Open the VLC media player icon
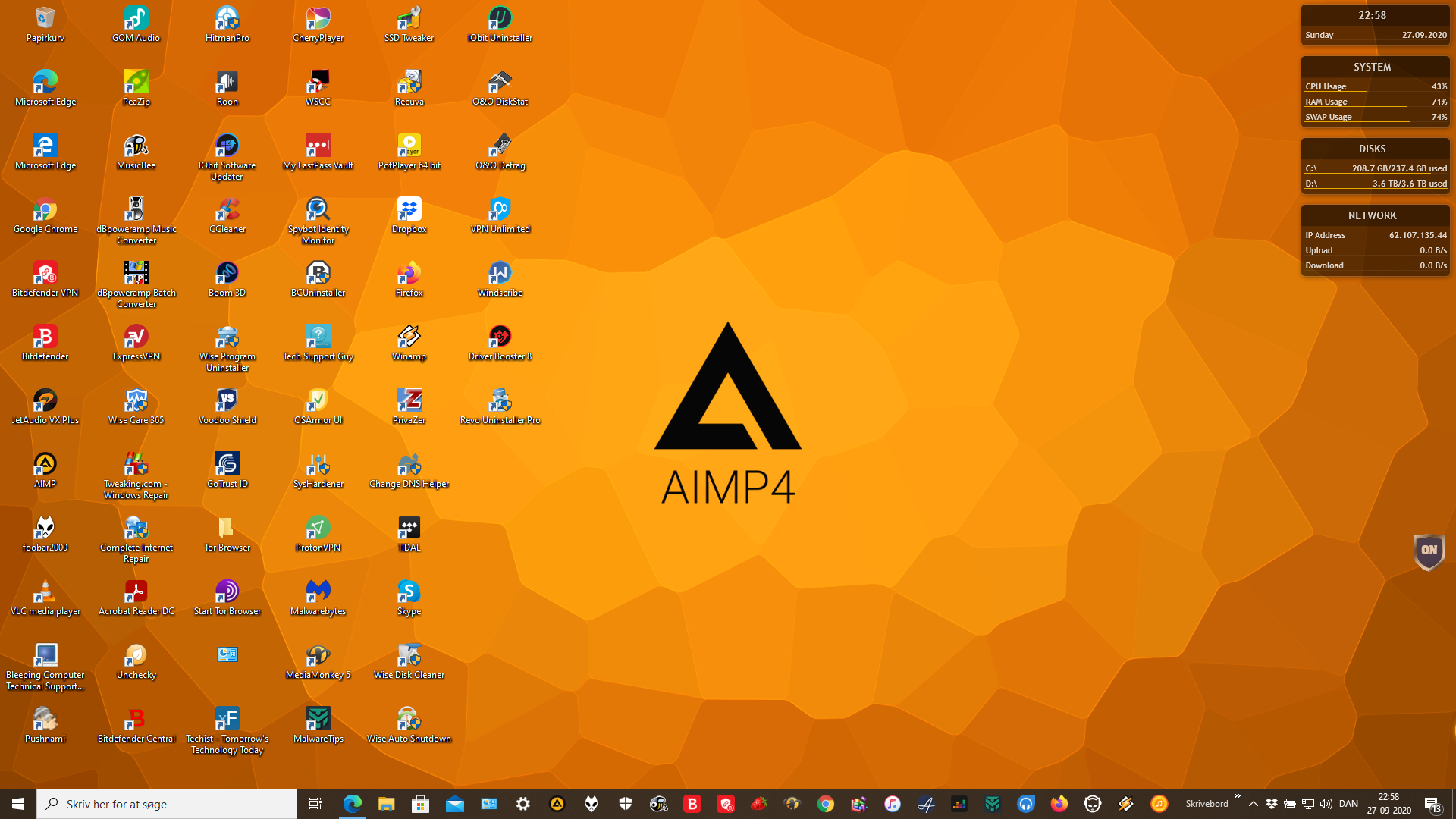The height and width of the screenshot is (819, 1456). click(x=45, y=591)
